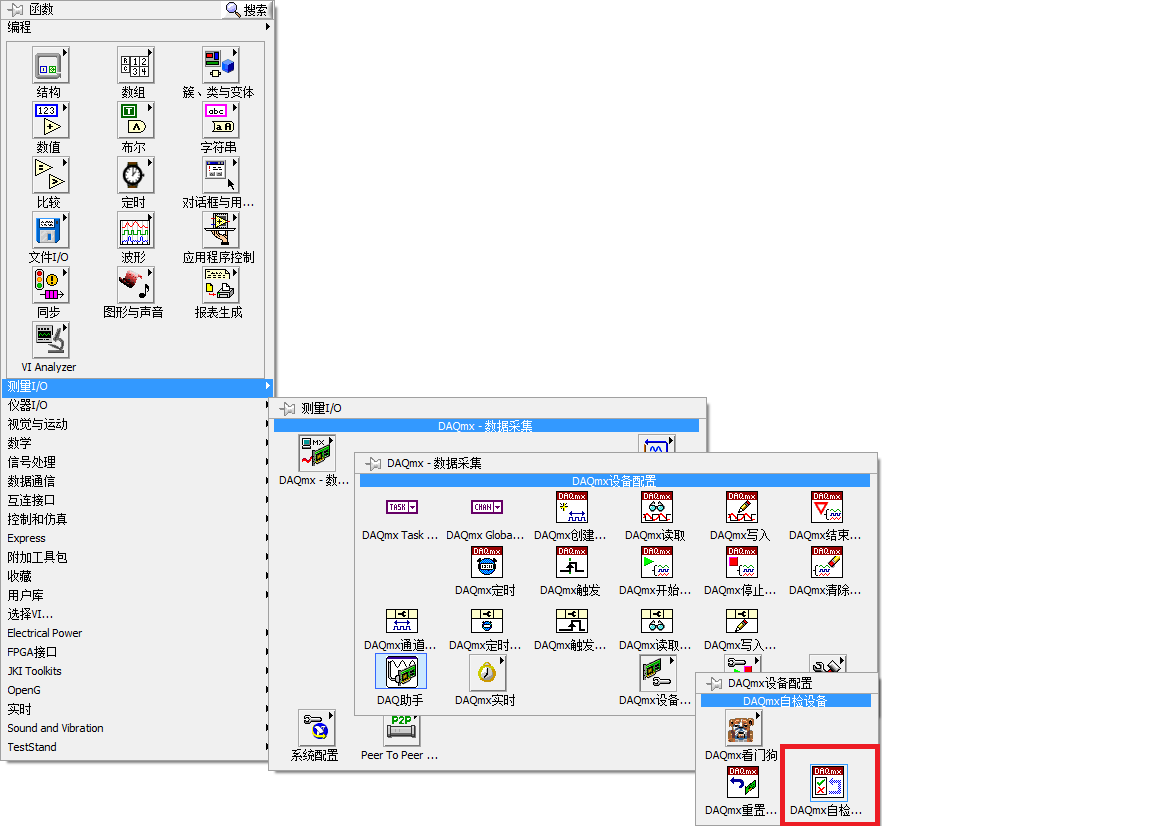Select the DAQmx触发 property node
The width and height of the screenshot is (1152, 826).
coord(572,621)
